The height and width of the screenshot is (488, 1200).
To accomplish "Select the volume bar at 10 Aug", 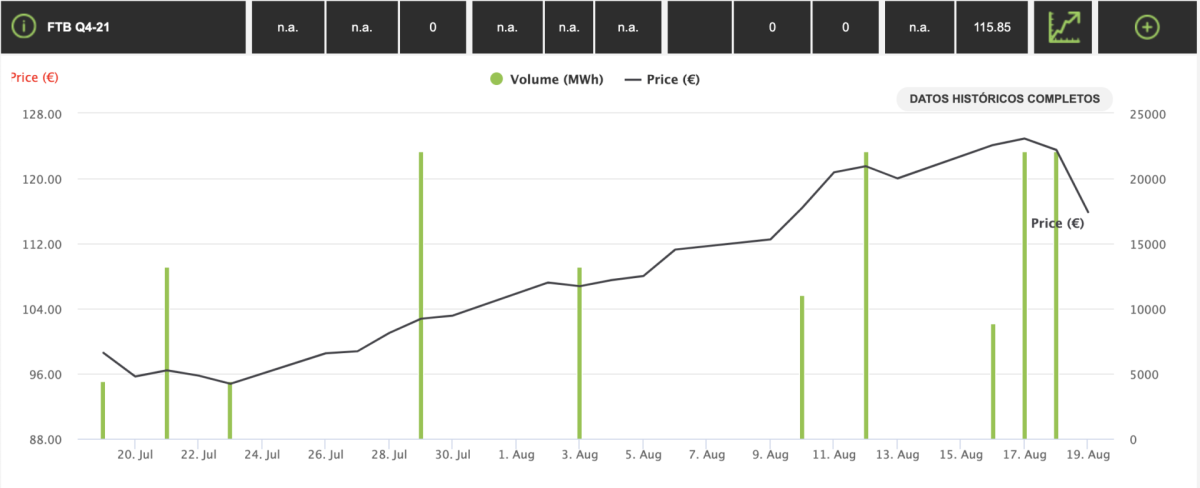I will coord(801,367).
